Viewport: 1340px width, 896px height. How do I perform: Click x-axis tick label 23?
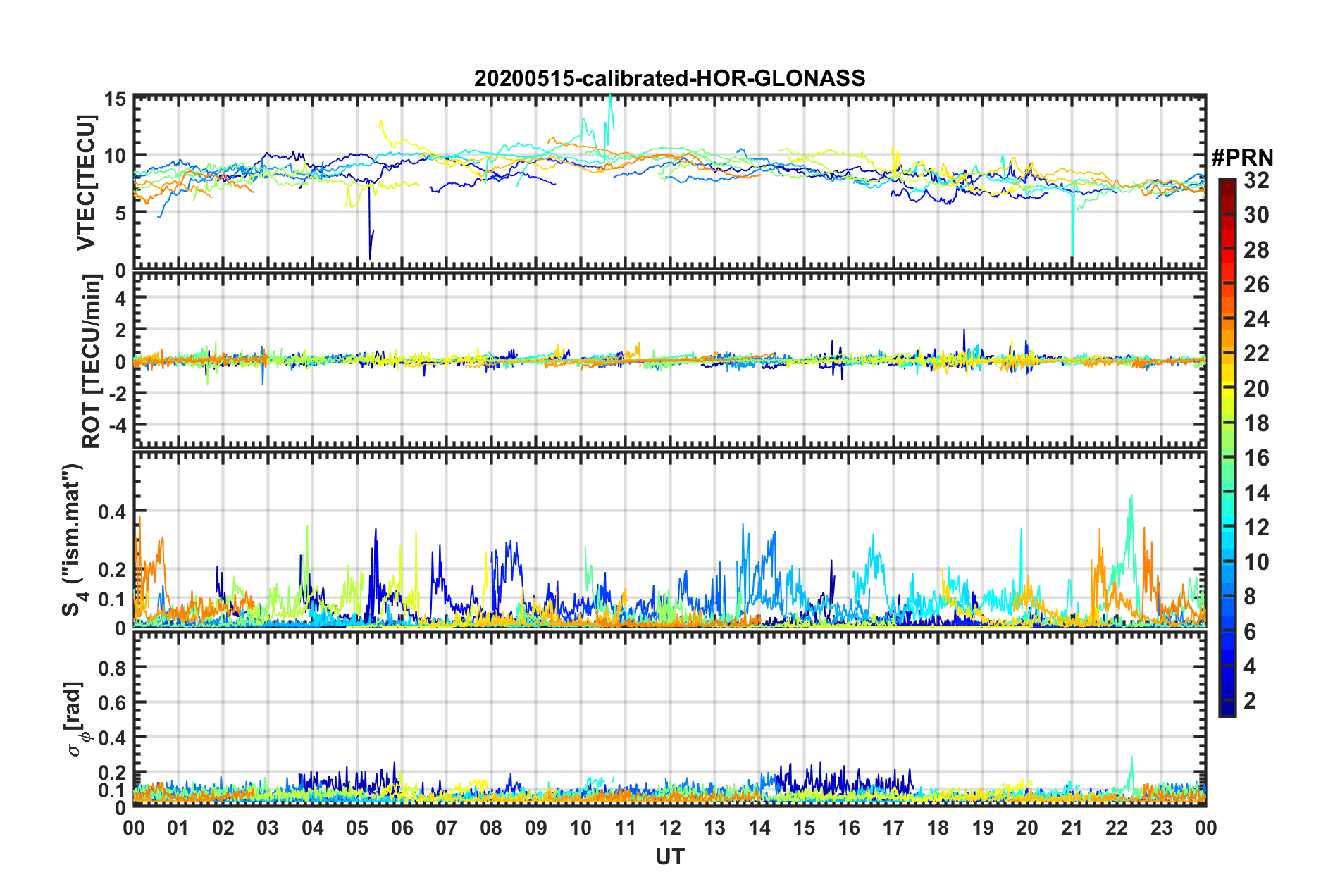(x=1161, y=828)
